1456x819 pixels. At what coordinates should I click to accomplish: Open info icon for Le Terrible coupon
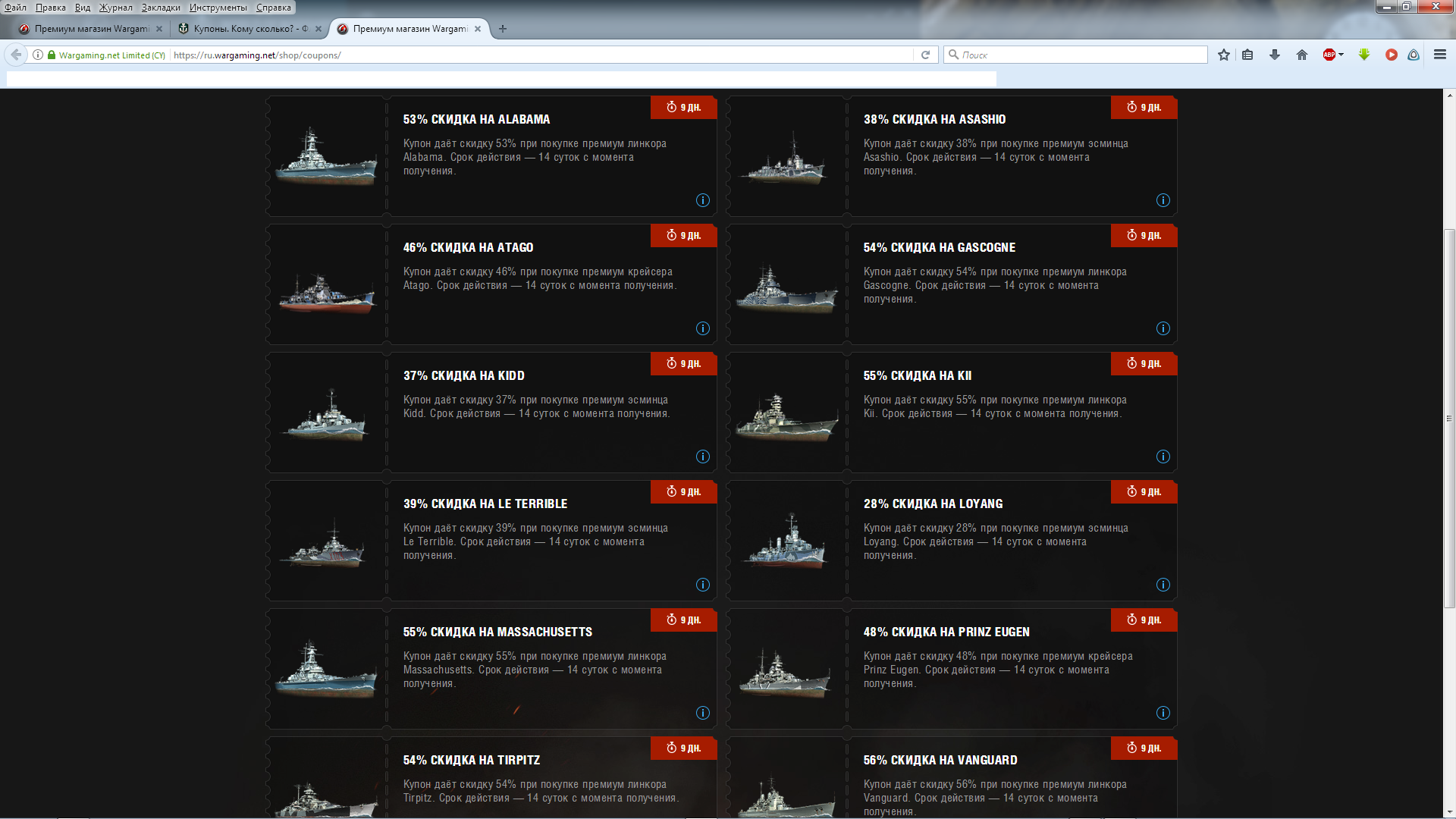point(703,585)
